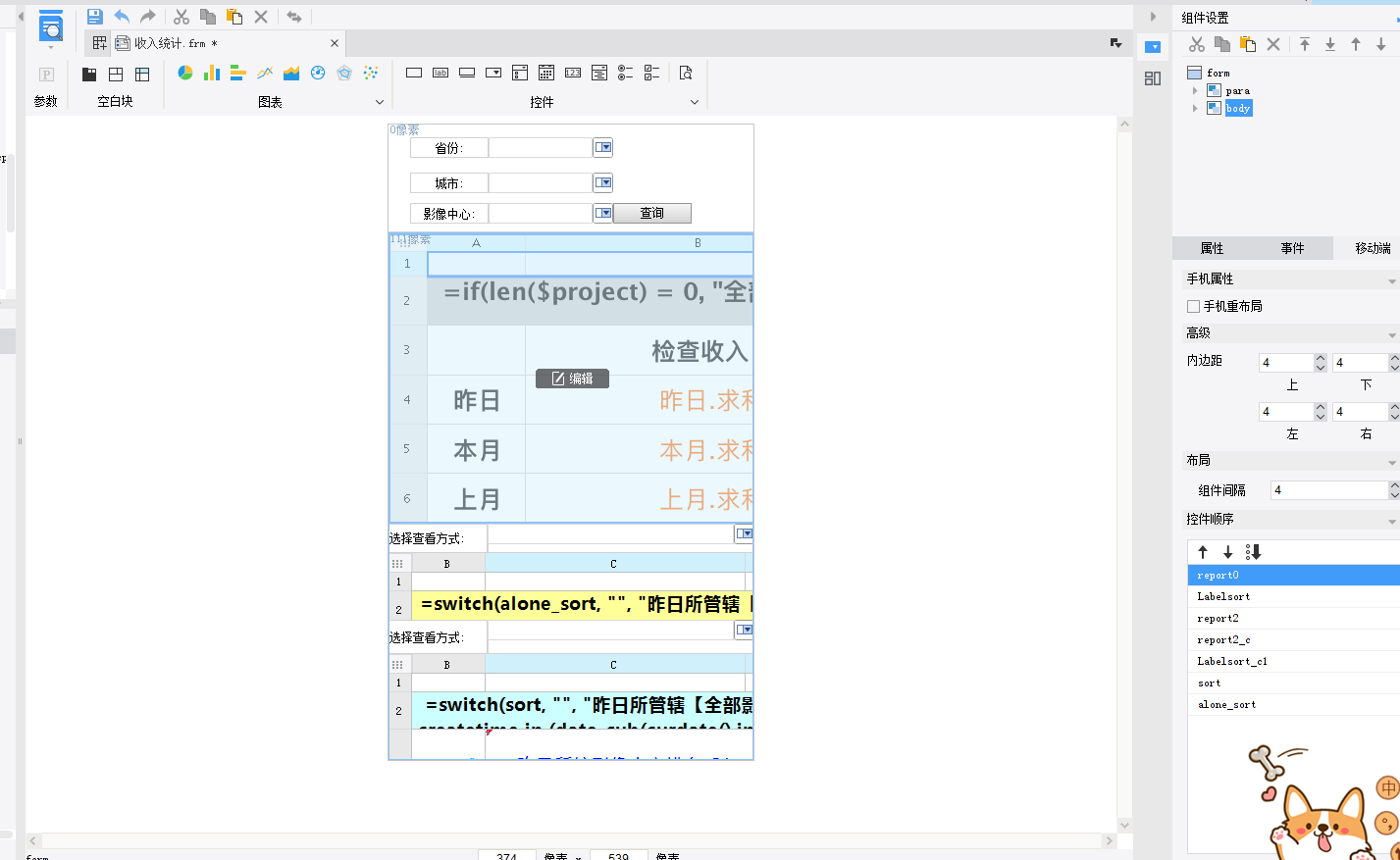Screen dimensions: 1400x860
Task: Insert a radar chart
Action: (344, 73)
